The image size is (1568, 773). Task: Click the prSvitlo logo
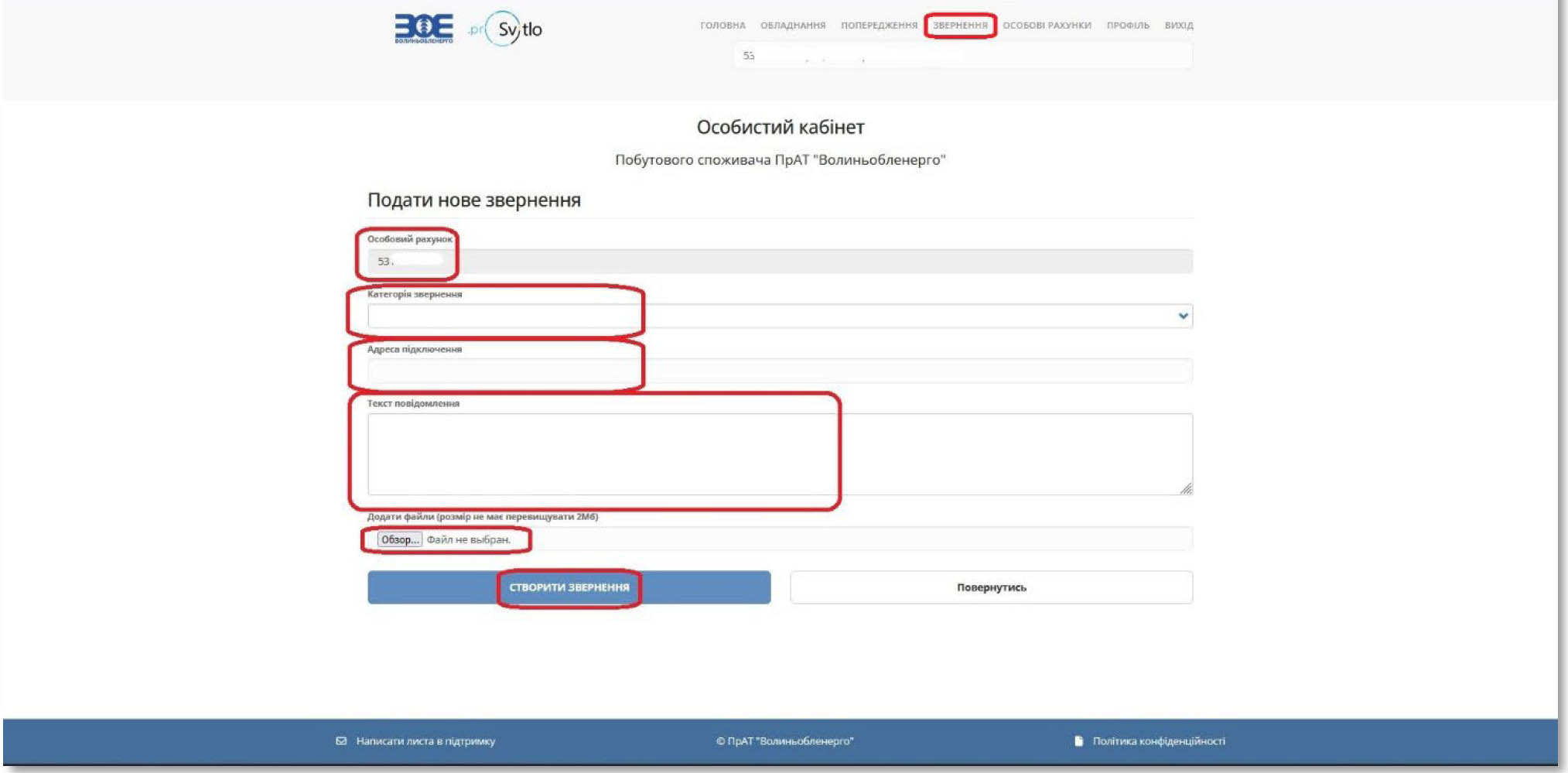tap(505, 29)
